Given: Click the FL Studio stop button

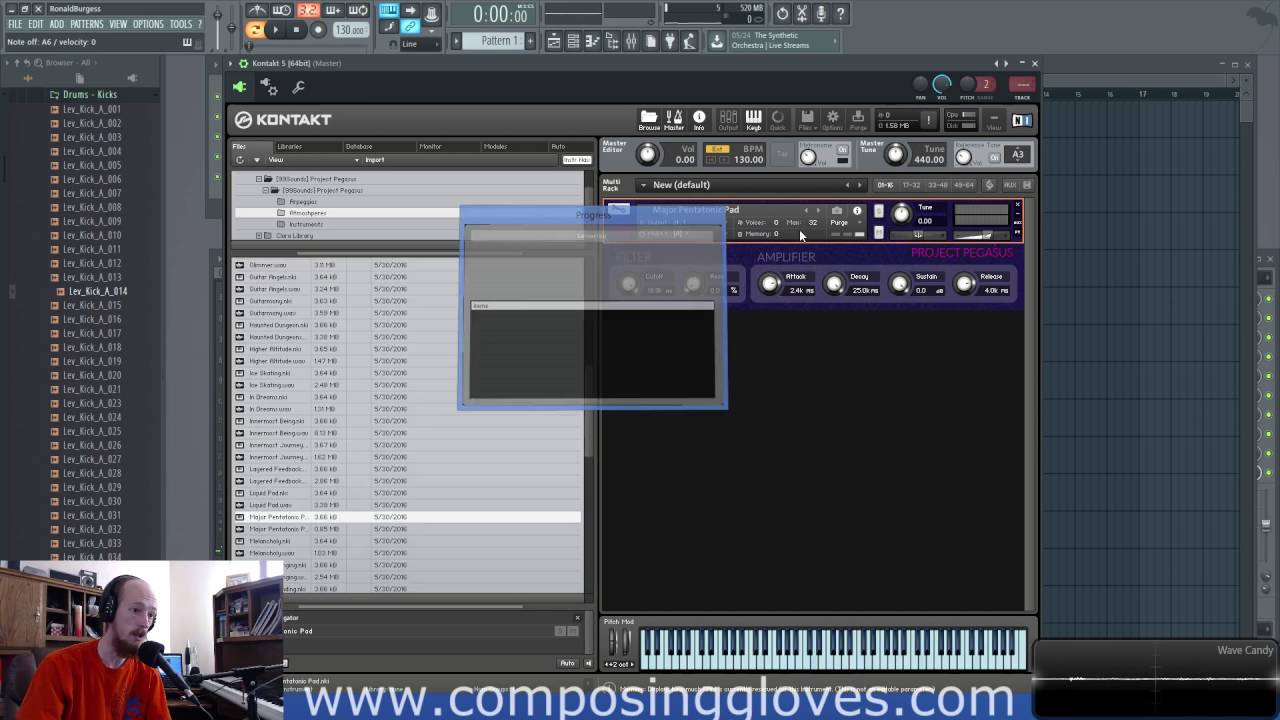Looking at the screenshot, I should tap(296, 30).
